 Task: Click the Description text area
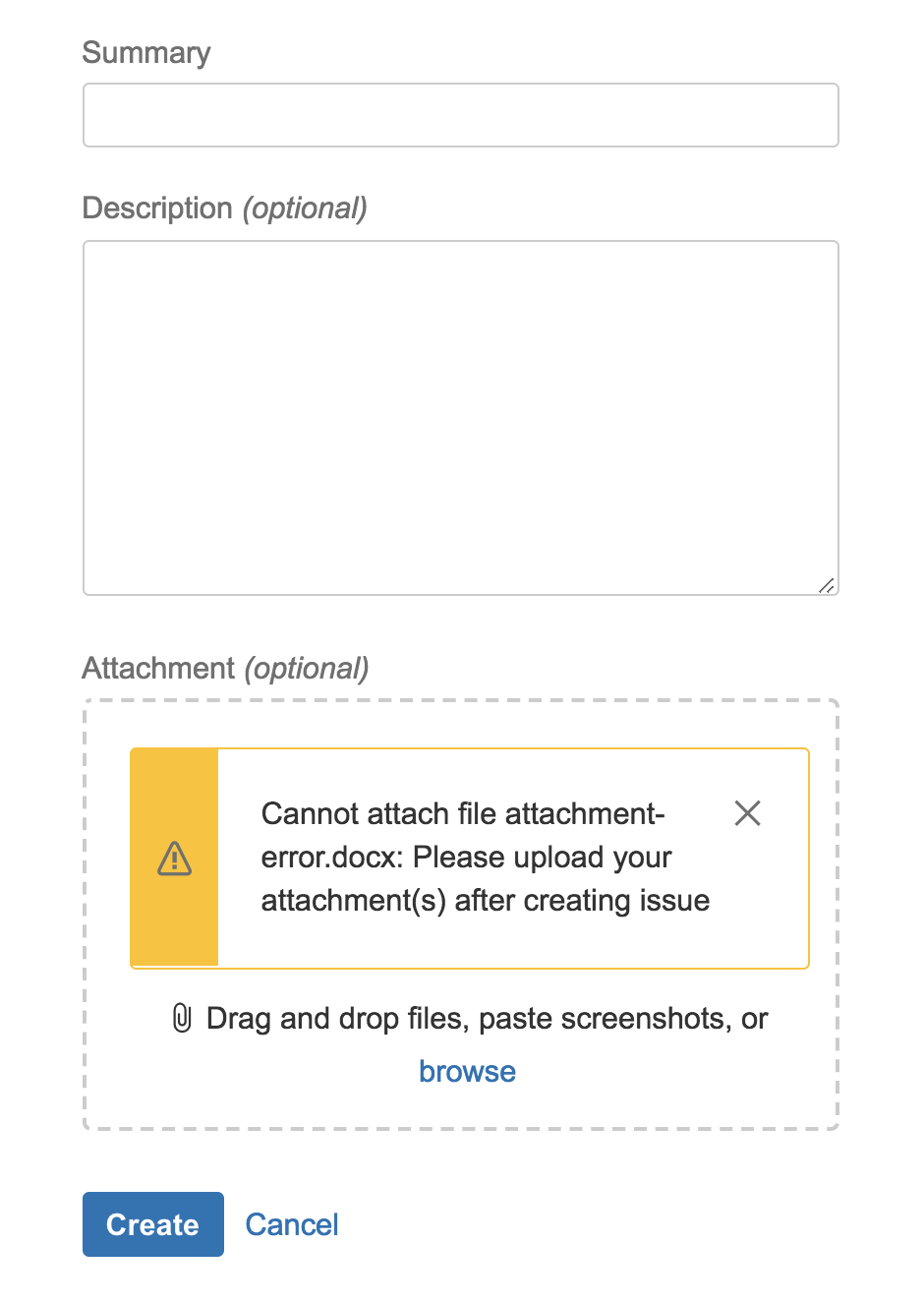click(460, 417)
